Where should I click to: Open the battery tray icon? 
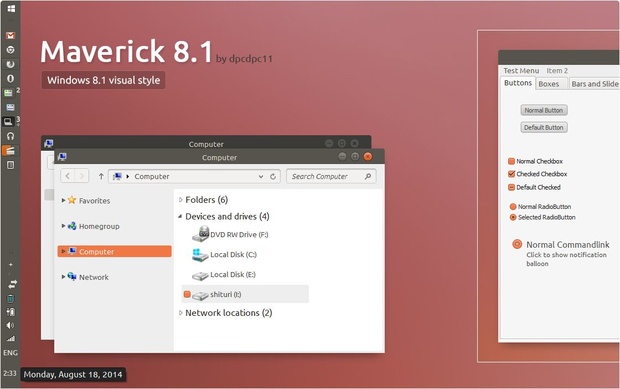[11, 298]
